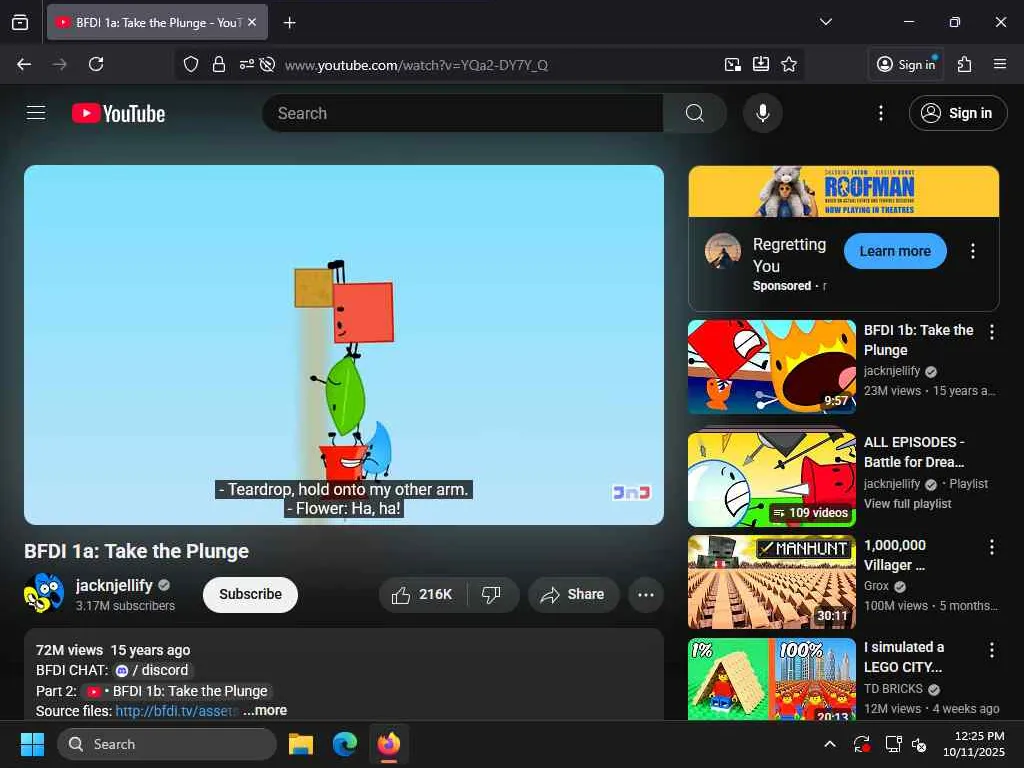Show hidden system tray icons
This screenshot has height=768, width=1024.
click(x=829, y=744)
